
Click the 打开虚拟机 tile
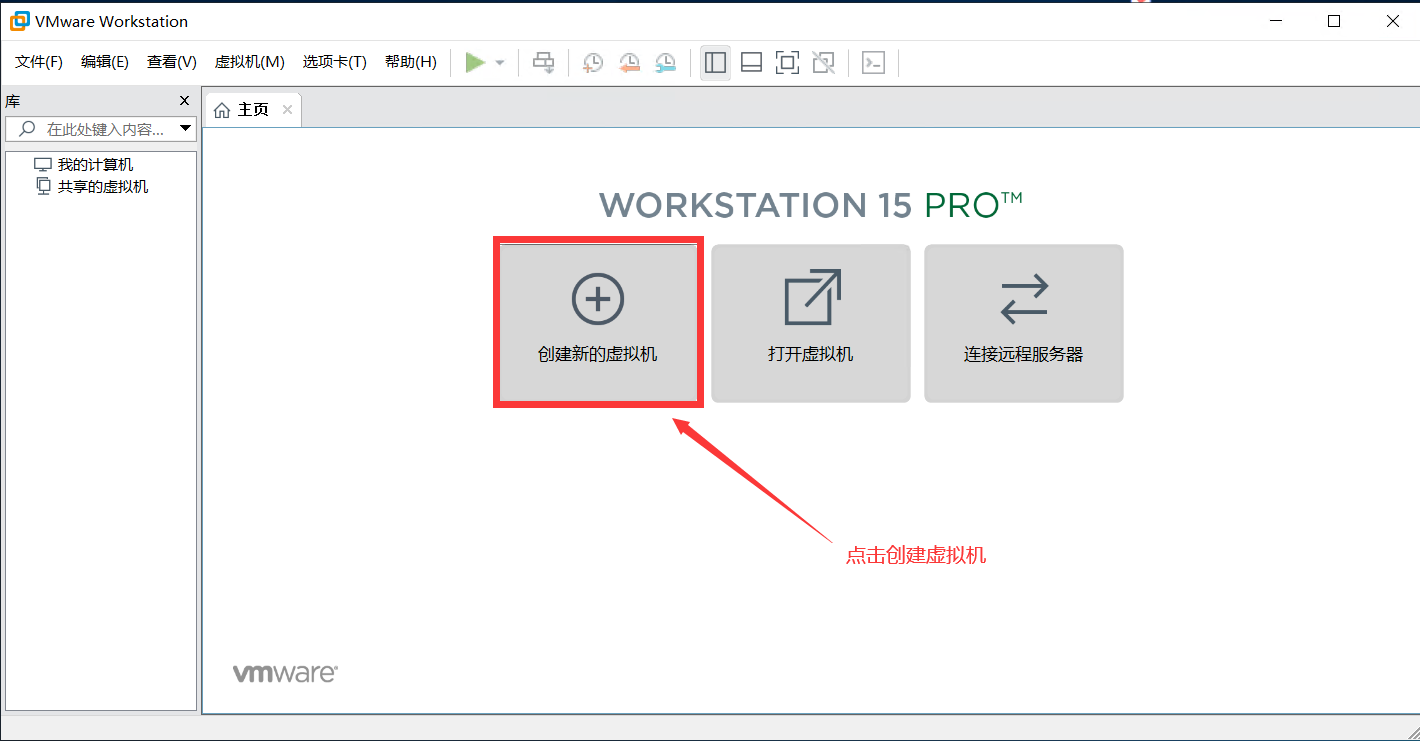tap(811, 323)
